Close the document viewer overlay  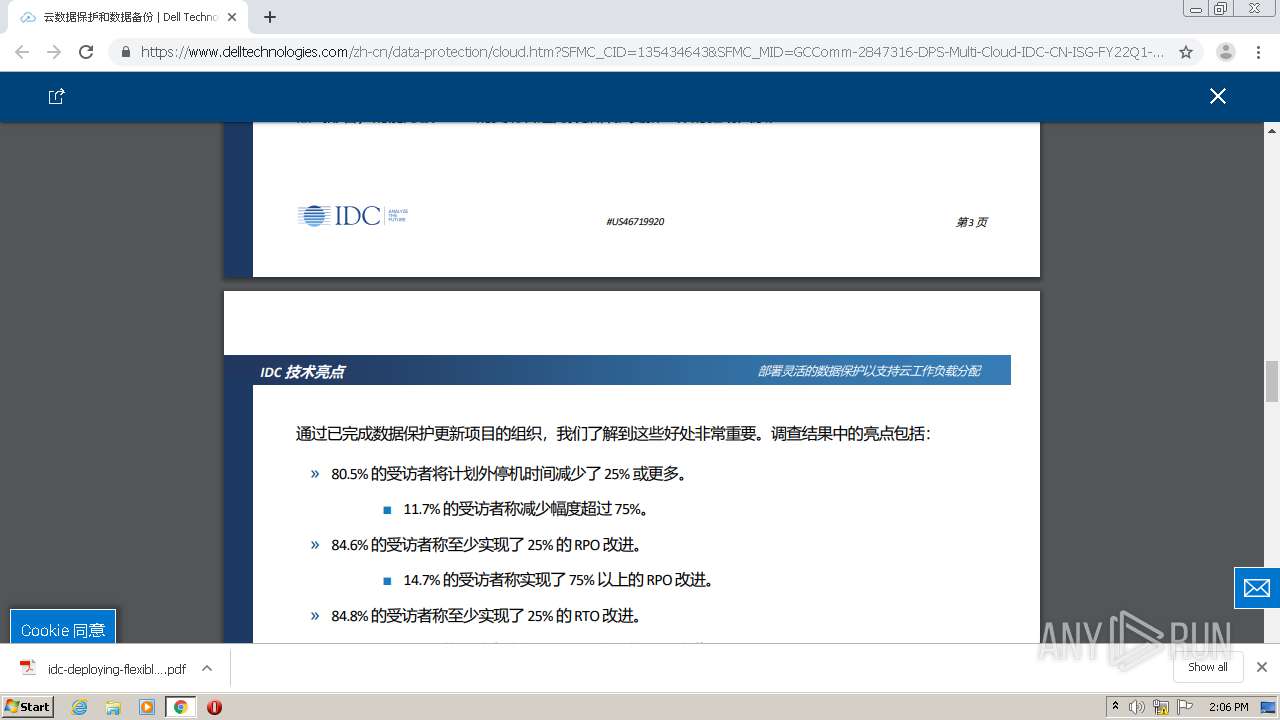(1217, 96)
